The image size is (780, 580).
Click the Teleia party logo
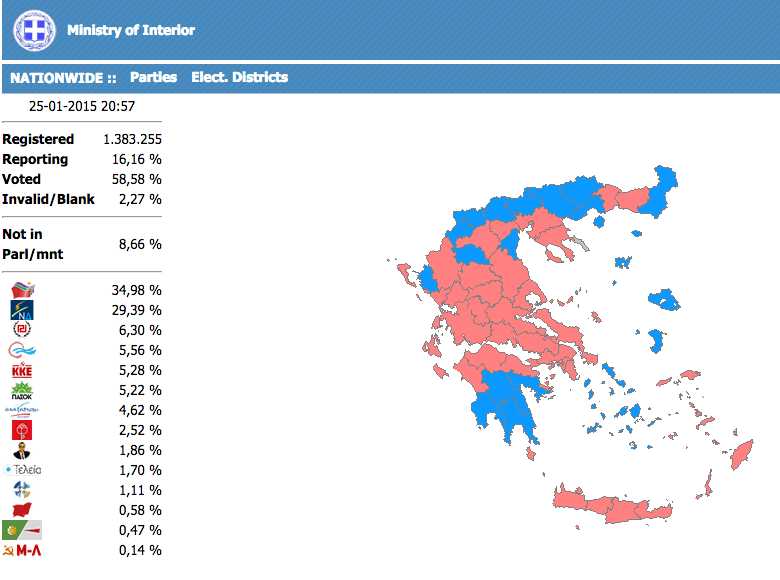point(22,470)
